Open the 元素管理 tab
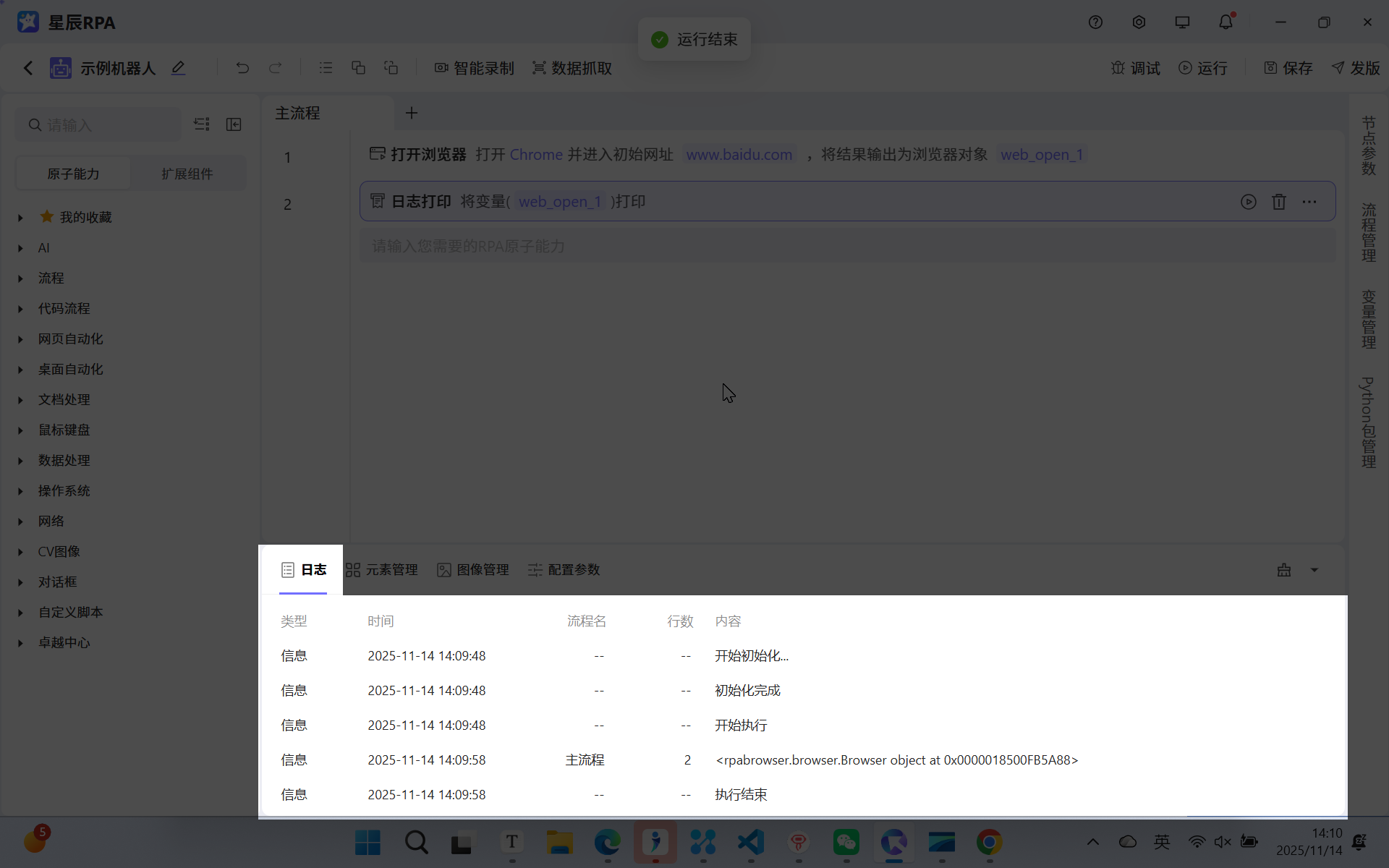 point(382,570)
